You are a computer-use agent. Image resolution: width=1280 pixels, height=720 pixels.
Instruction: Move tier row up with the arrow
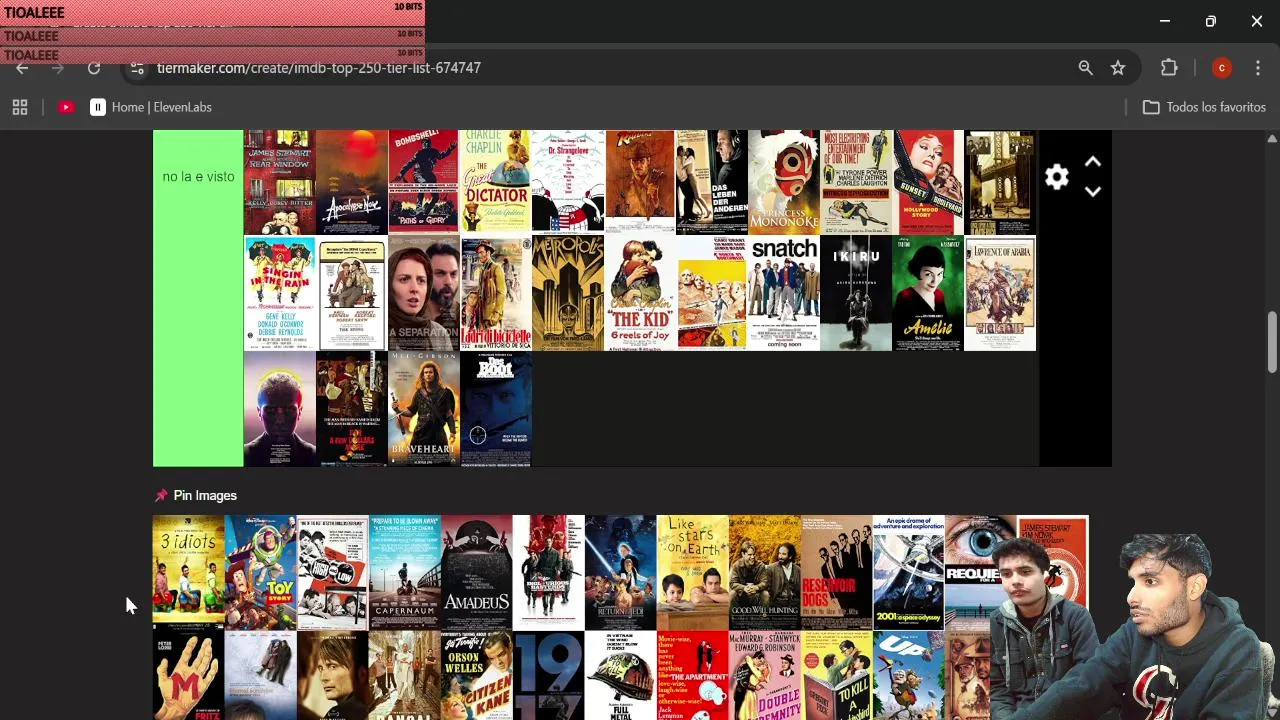1093,162
